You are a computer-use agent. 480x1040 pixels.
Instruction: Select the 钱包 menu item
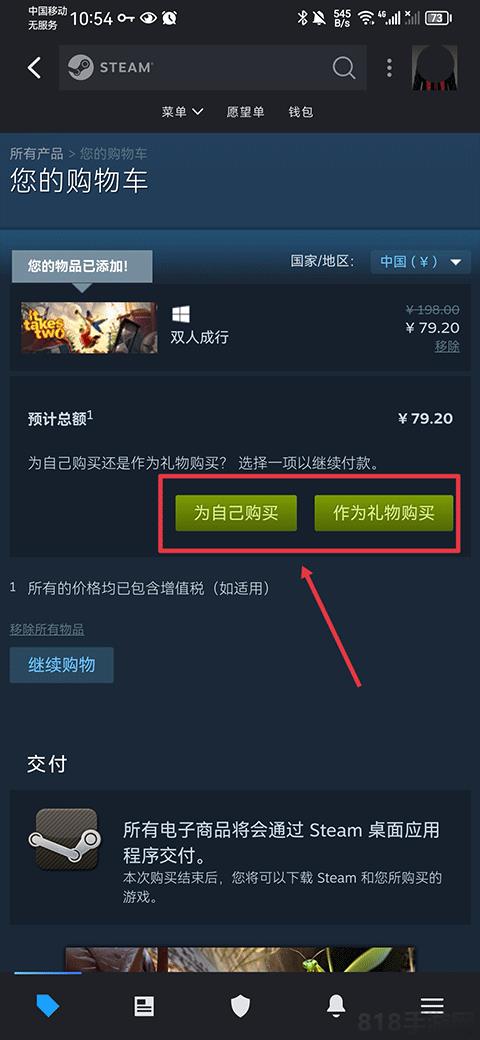point(300,112)
